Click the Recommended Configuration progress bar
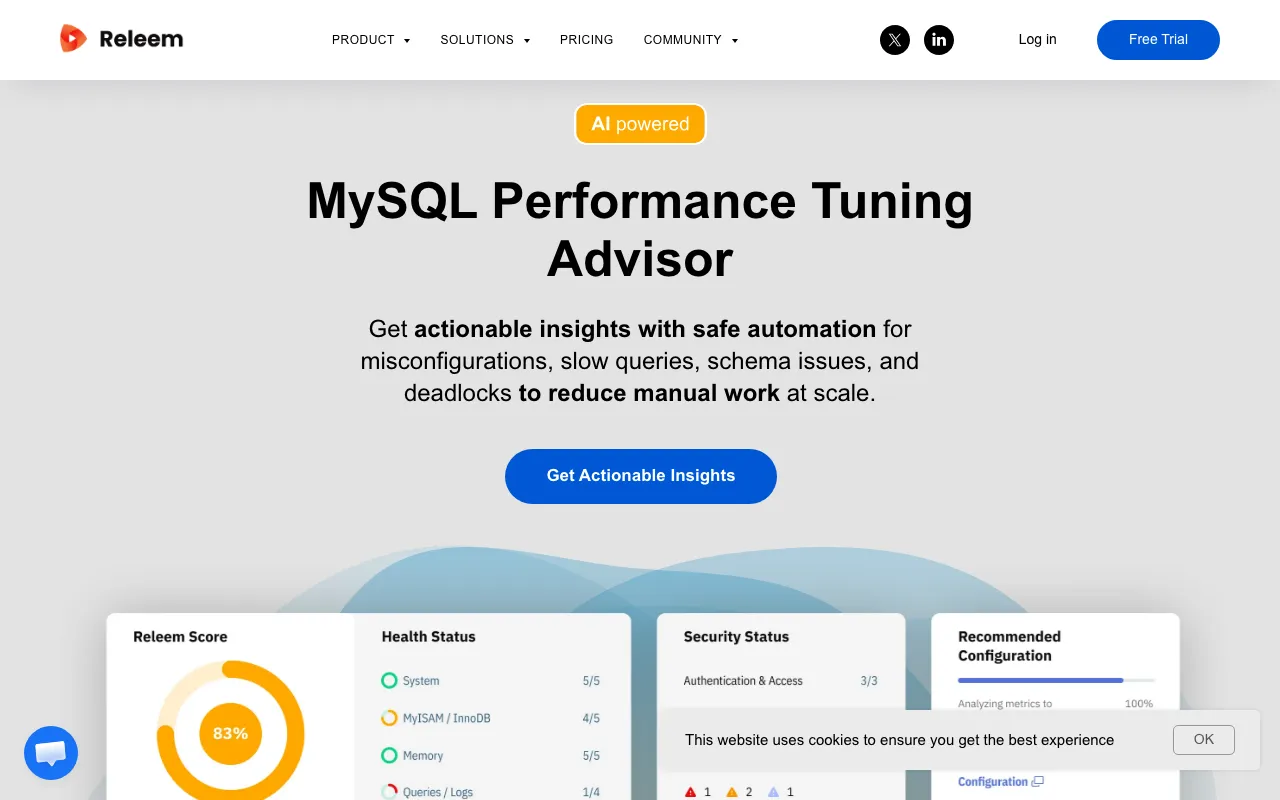The width and height of the screenshot is (1280, 800). (x=1056, y=680)
